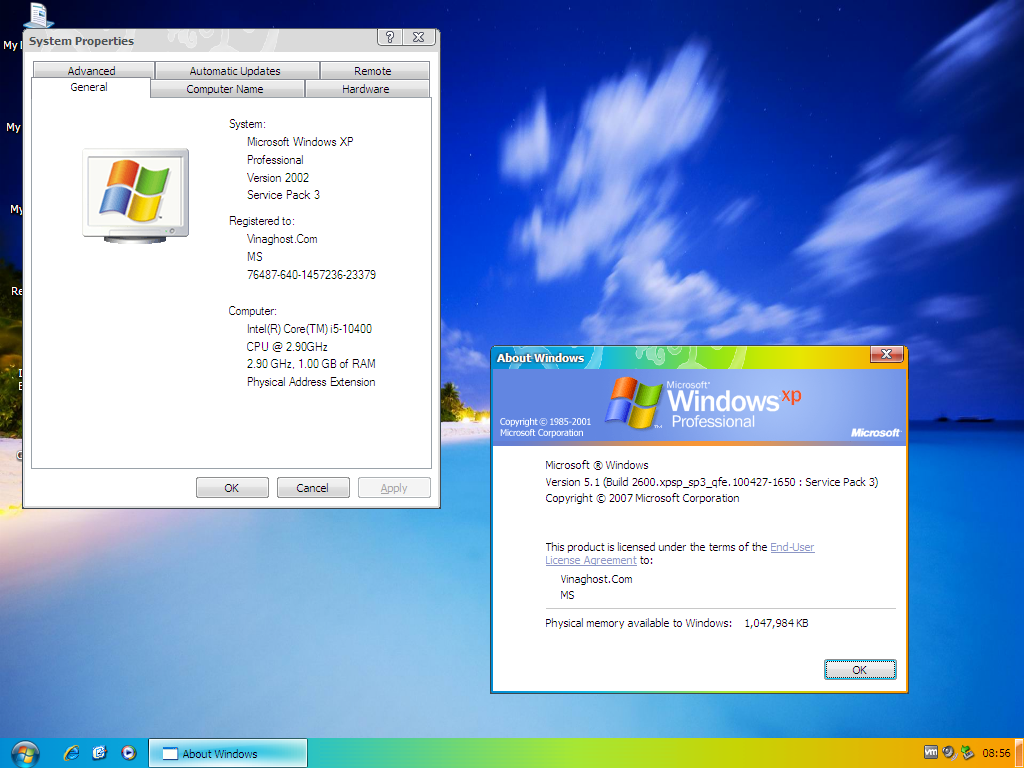This screenshot has height=768, width=1024.
Task: Click the About Windows title bar
Action: click(x=680, y=358)
